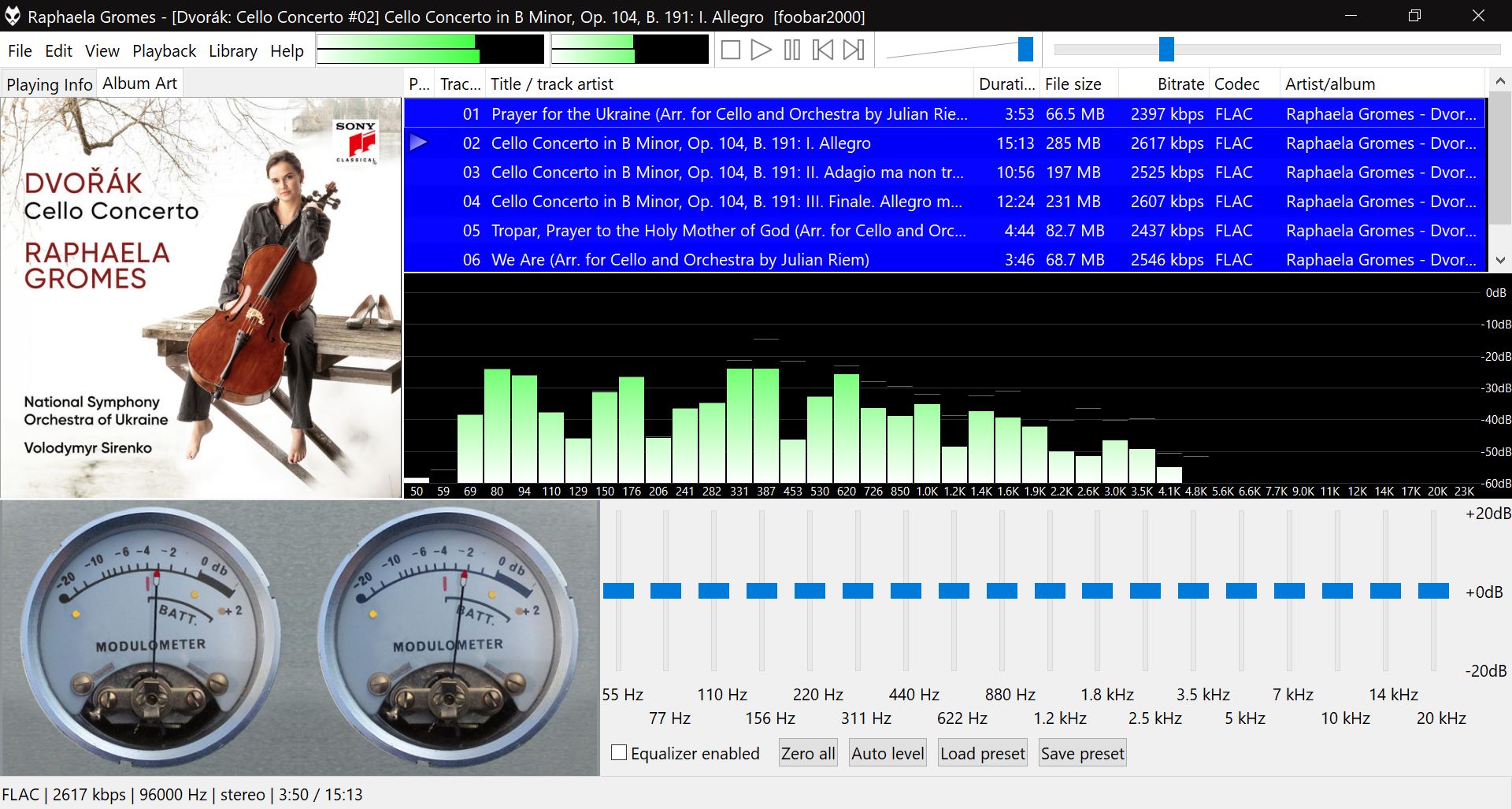Image resolution: width=1512 pixels, height=809 pixels.
Task: Click the 440 Hz equalizer slider
Action: (x=906, y=591)
